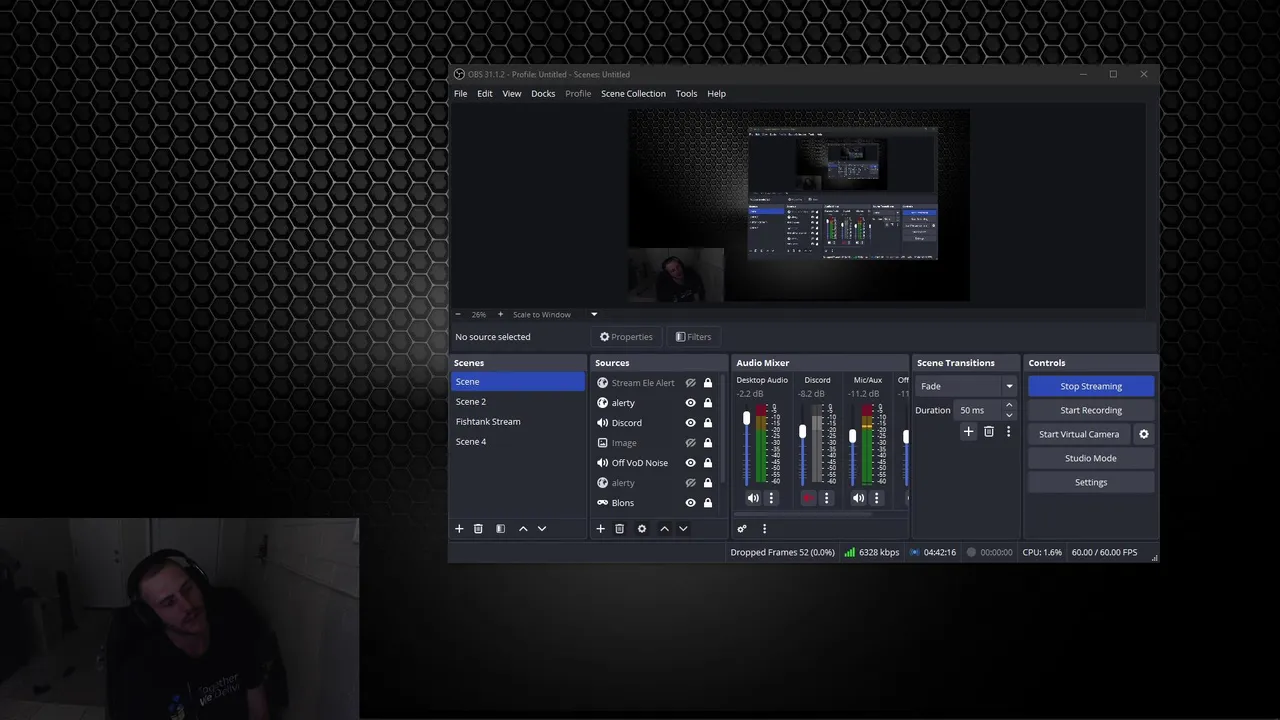Viewport: 1280px width, 720px height.
Task: Select Scene 2 in Scenes list
Action: click(x=517, y=401)
